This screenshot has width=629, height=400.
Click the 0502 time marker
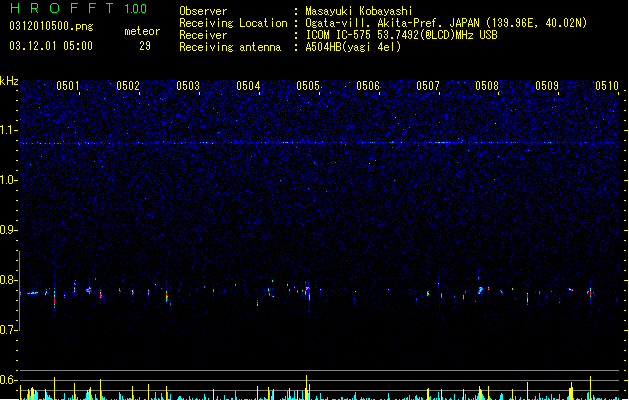[x=128, y=86]
